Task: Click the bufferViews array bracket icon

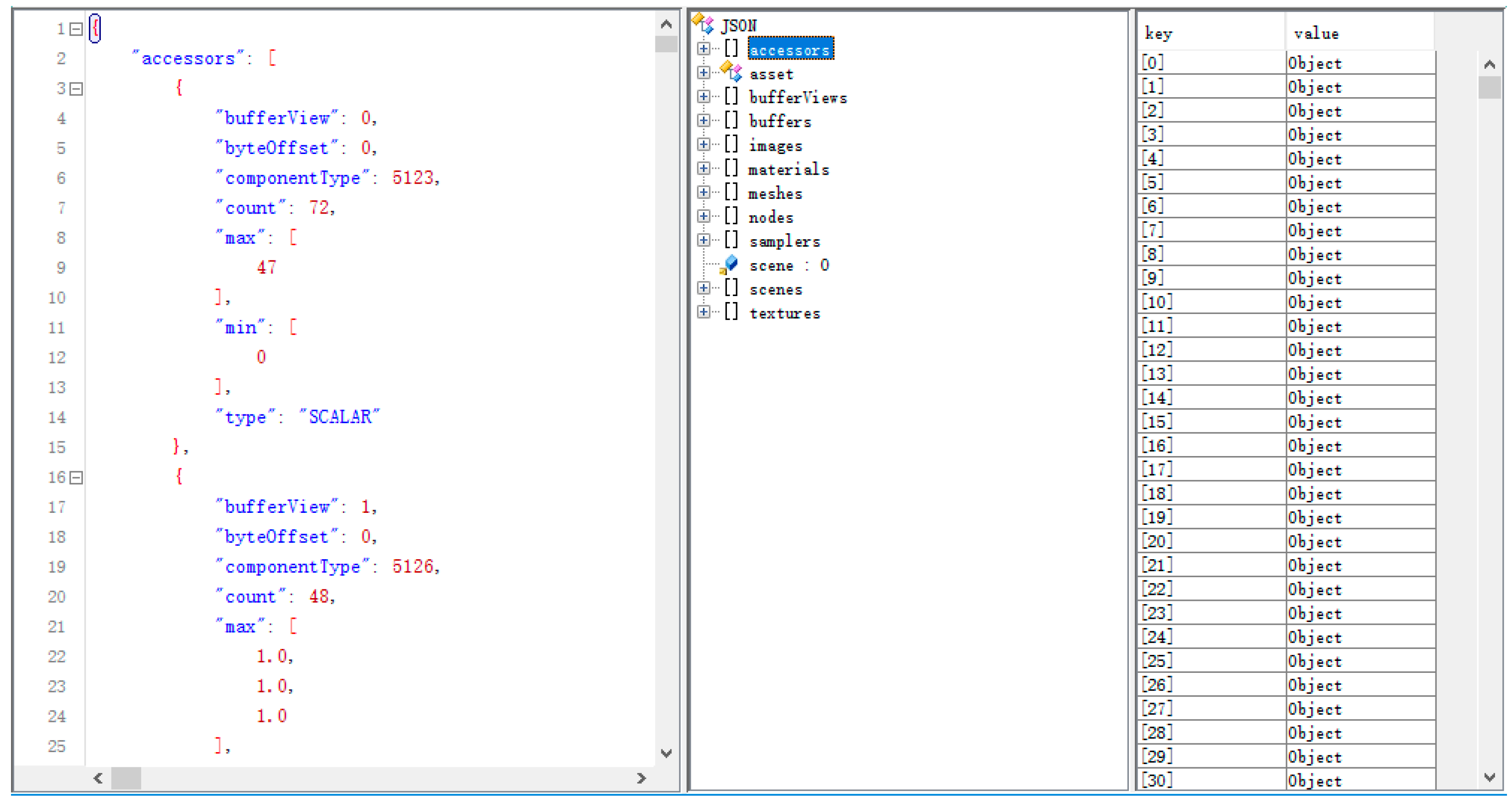Action: (x=731, y=96)
